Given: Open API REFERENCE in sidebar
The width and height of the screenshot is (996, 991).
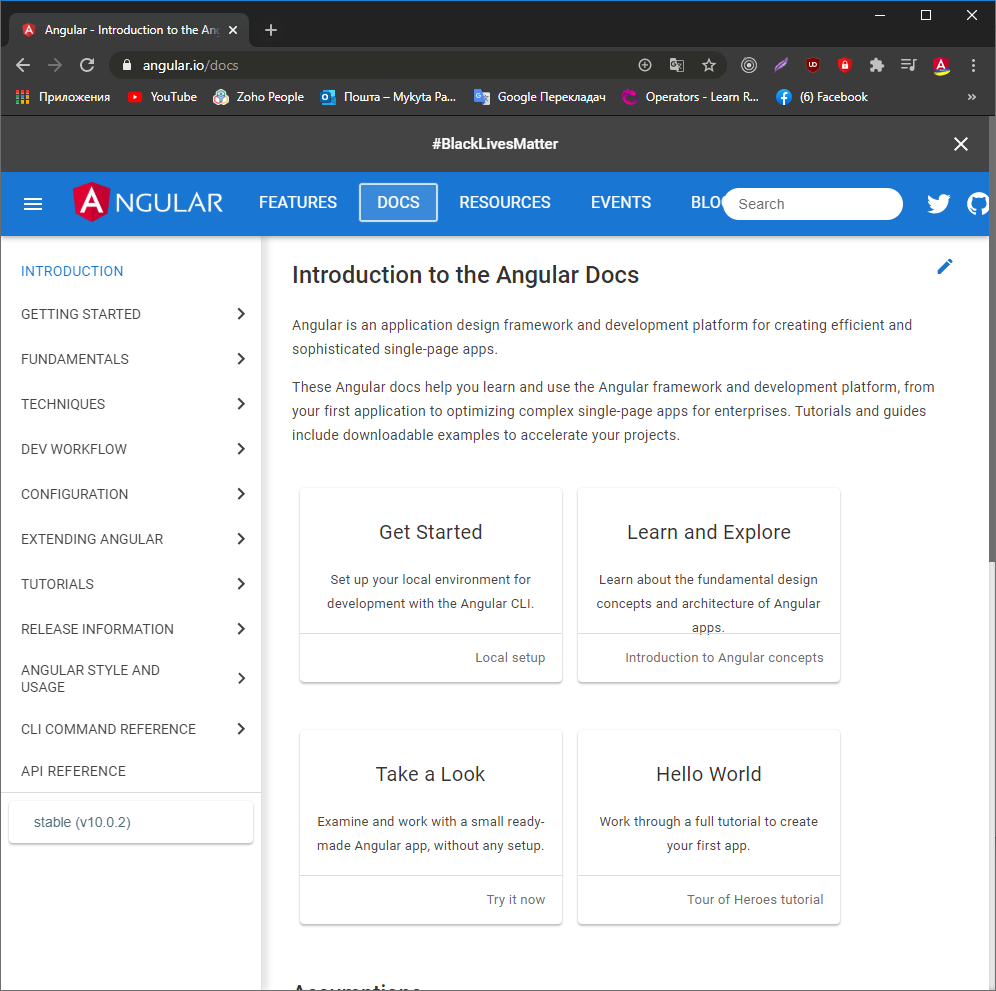Looking at the screenshot, I should coord(73,771).
